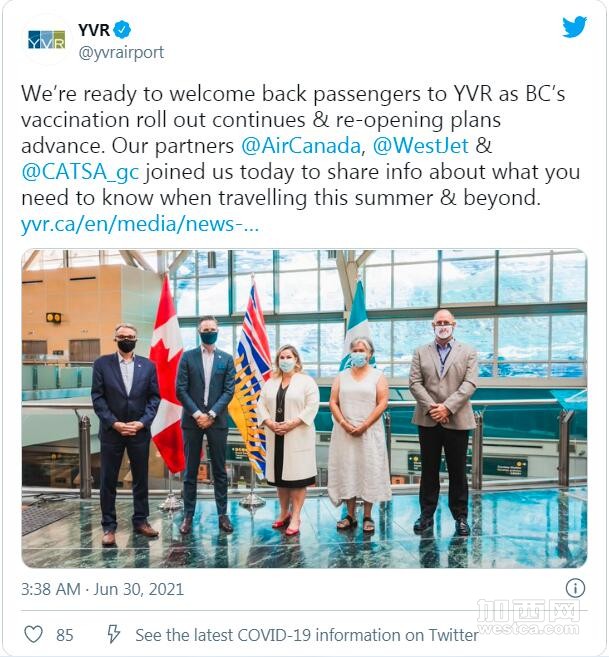Image resolution: width=609 pixels, height=657 pixels.
Task: Click the Jun 30, 2021 date
Action: [138, 589]
